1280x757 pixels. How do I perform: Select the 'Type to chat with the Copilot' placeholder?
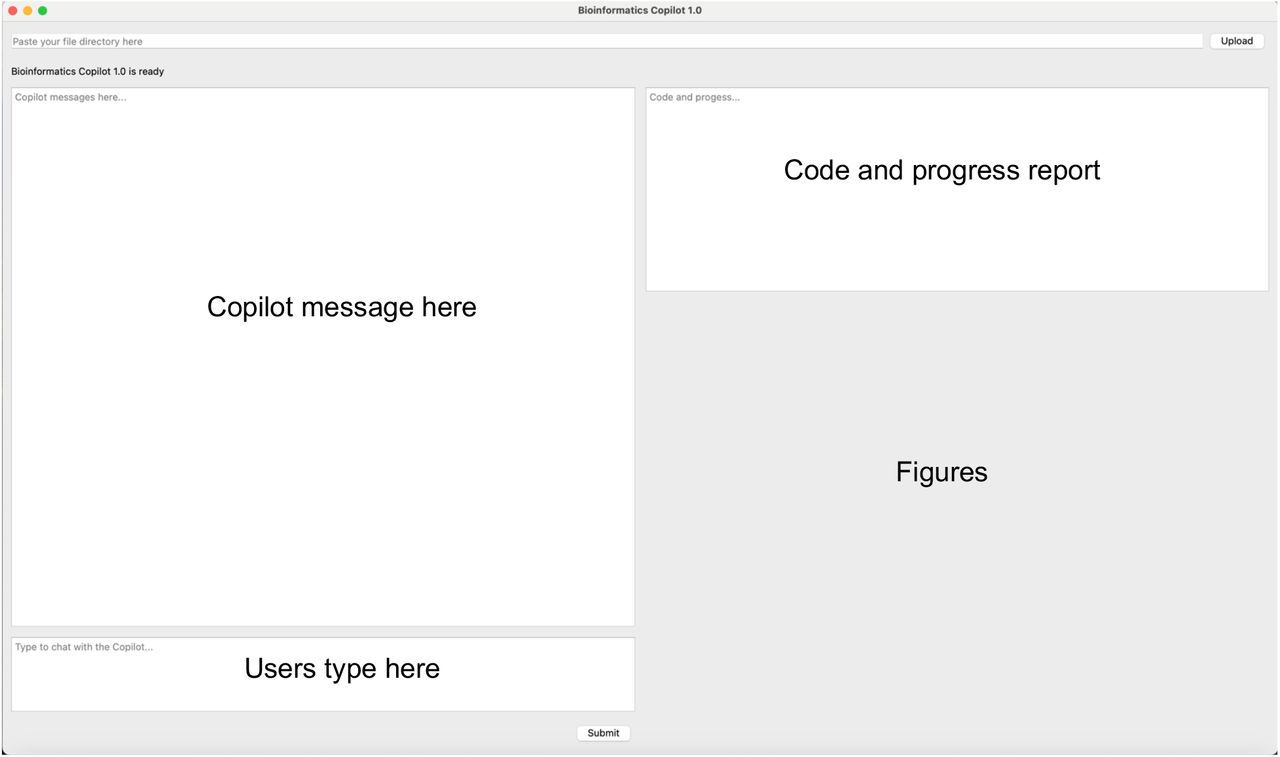84,647
